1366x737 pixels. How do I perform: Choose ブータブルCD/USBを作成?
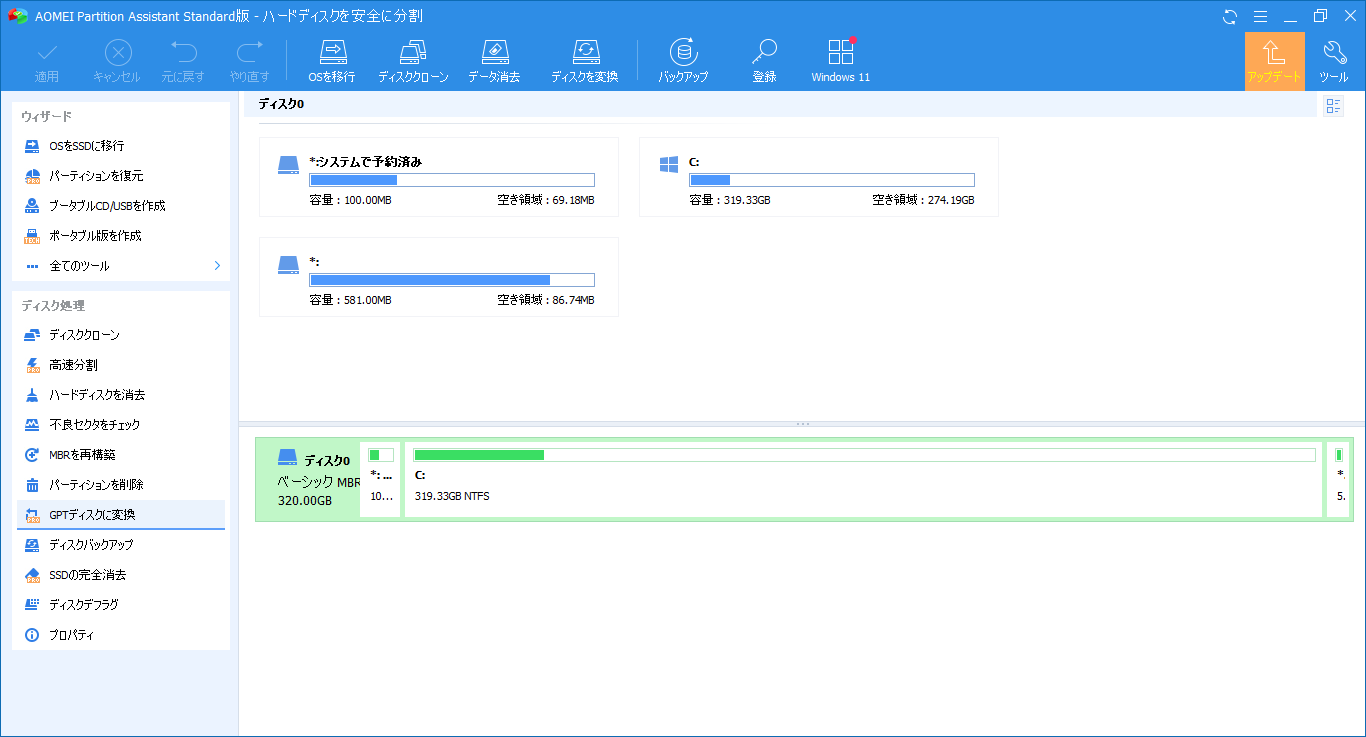pos(121,206)
